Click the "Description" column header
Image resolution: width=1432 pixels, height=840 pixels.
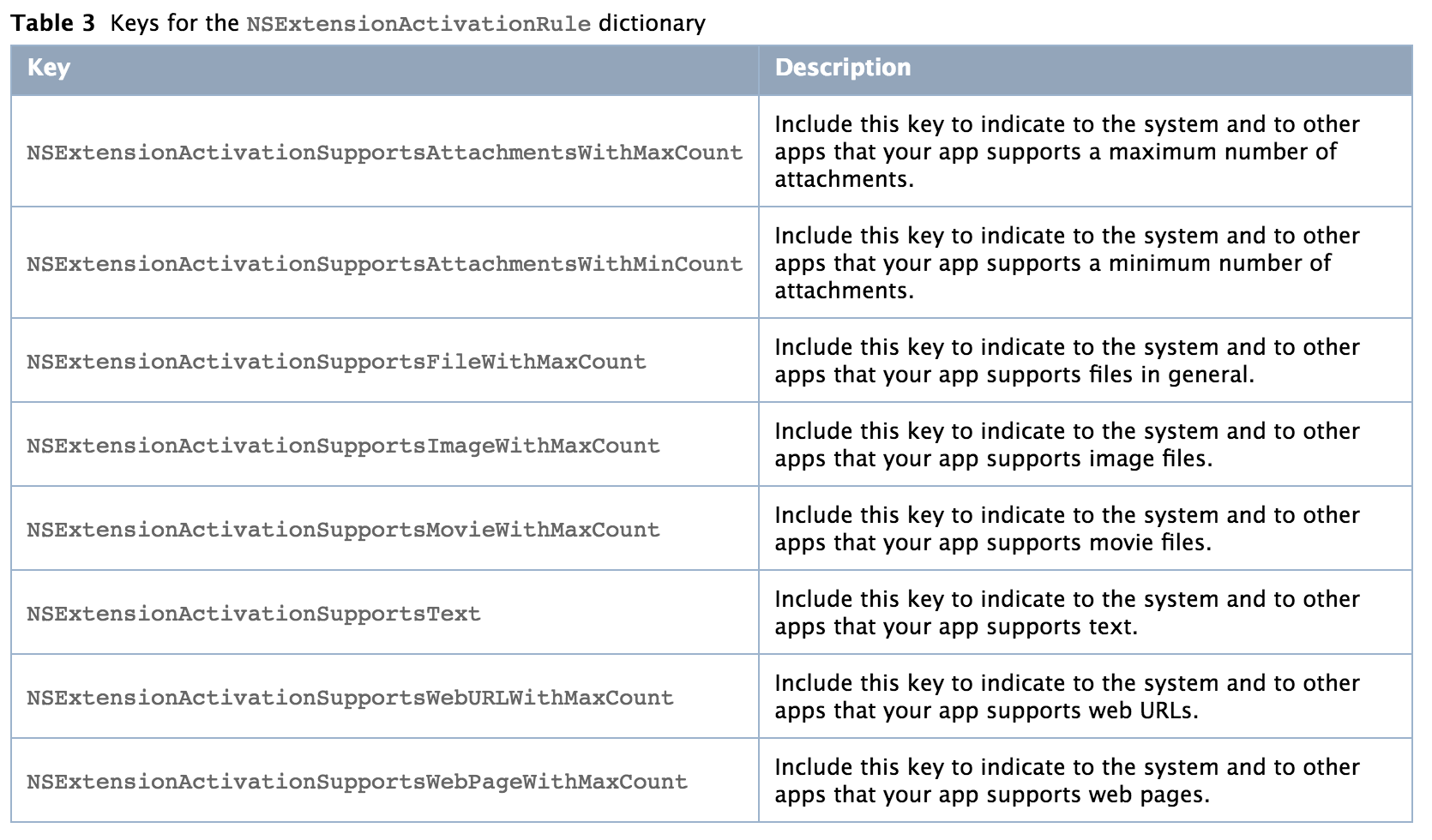(842, 68)
